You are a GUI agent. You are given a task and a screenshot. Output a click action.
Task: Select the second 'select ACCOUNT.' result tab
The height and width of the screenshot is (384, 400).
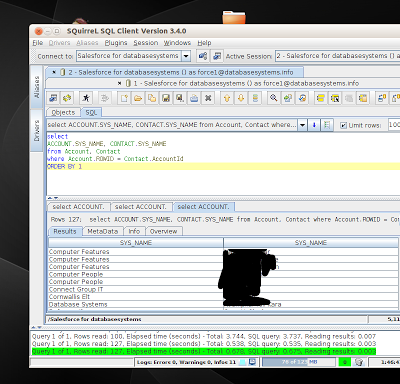(x=141, y=207)
